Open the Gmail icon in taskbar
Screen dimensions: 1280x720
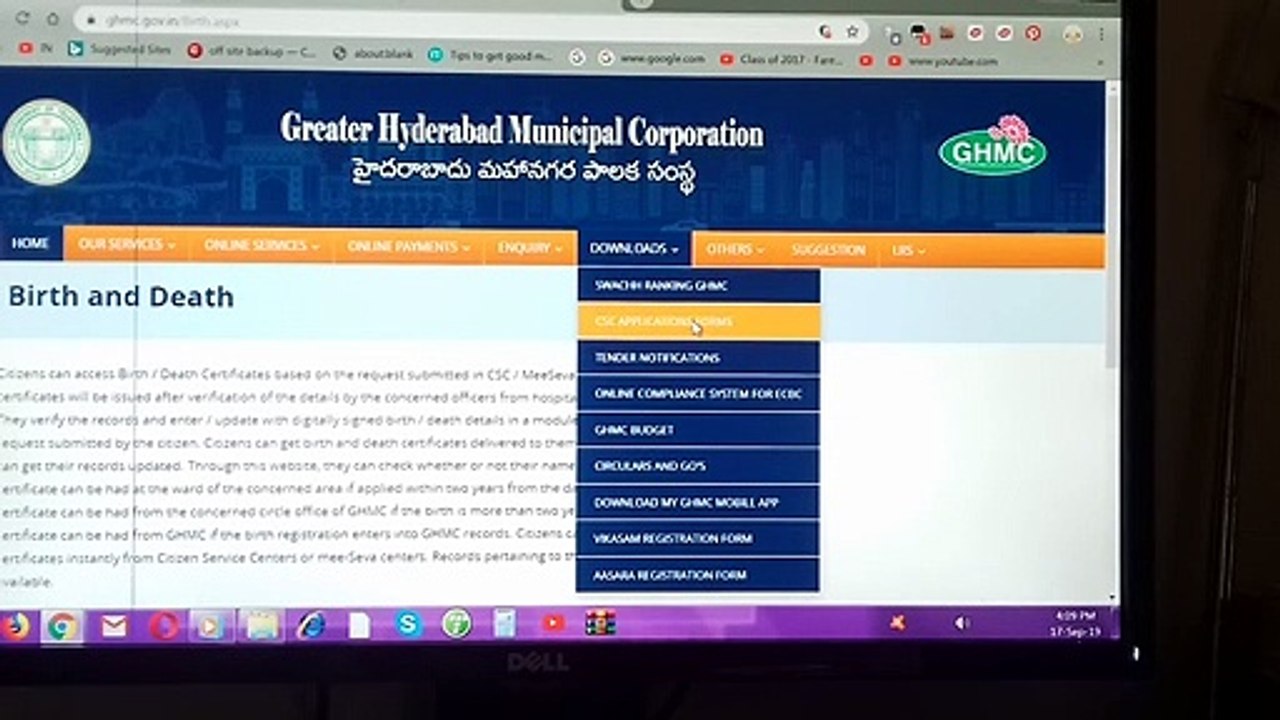click(x=114, y=626)
